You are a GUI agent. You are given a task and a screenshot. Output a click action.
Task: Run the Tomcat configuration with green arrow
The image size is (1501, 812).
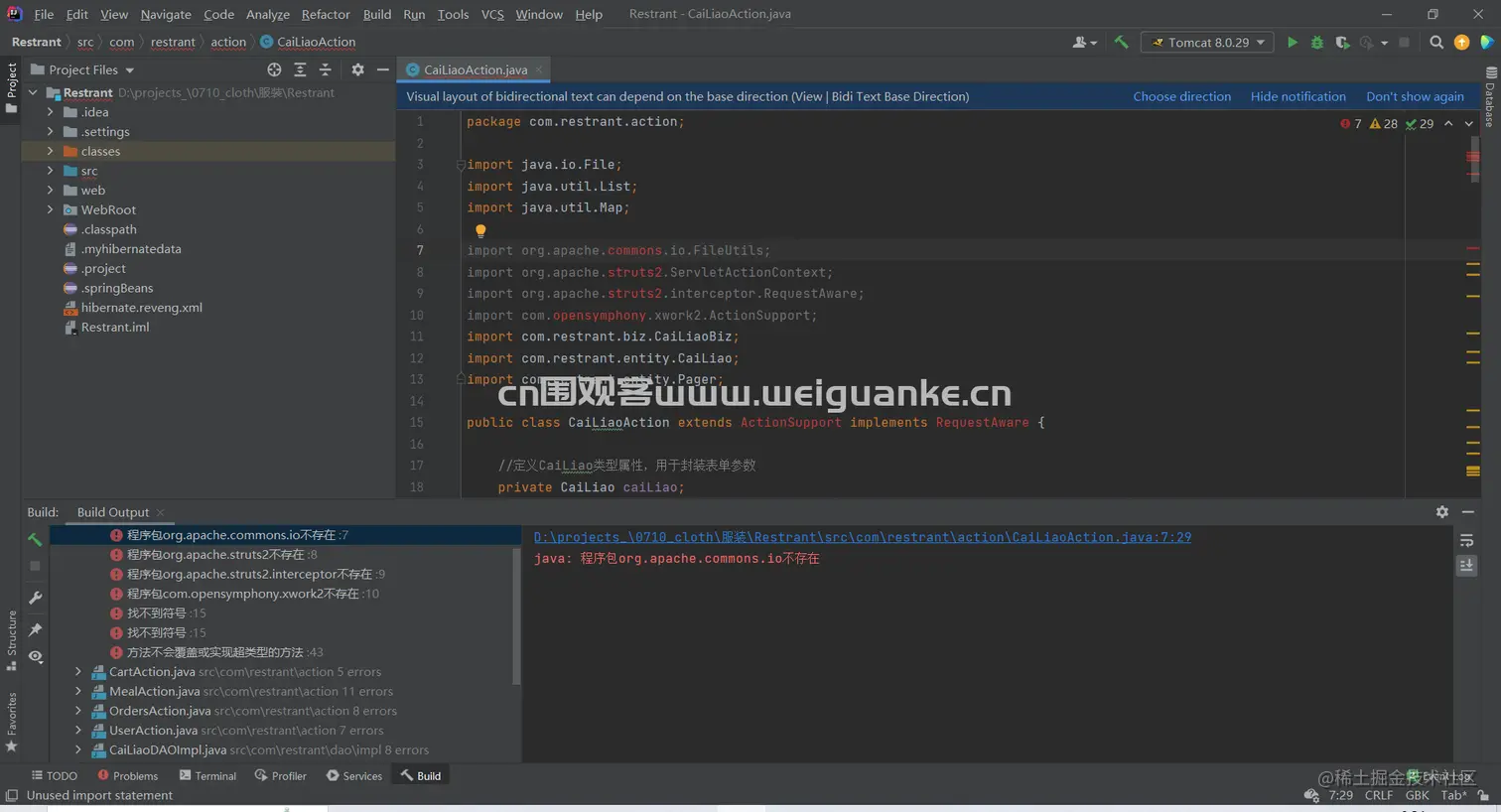1292,43
